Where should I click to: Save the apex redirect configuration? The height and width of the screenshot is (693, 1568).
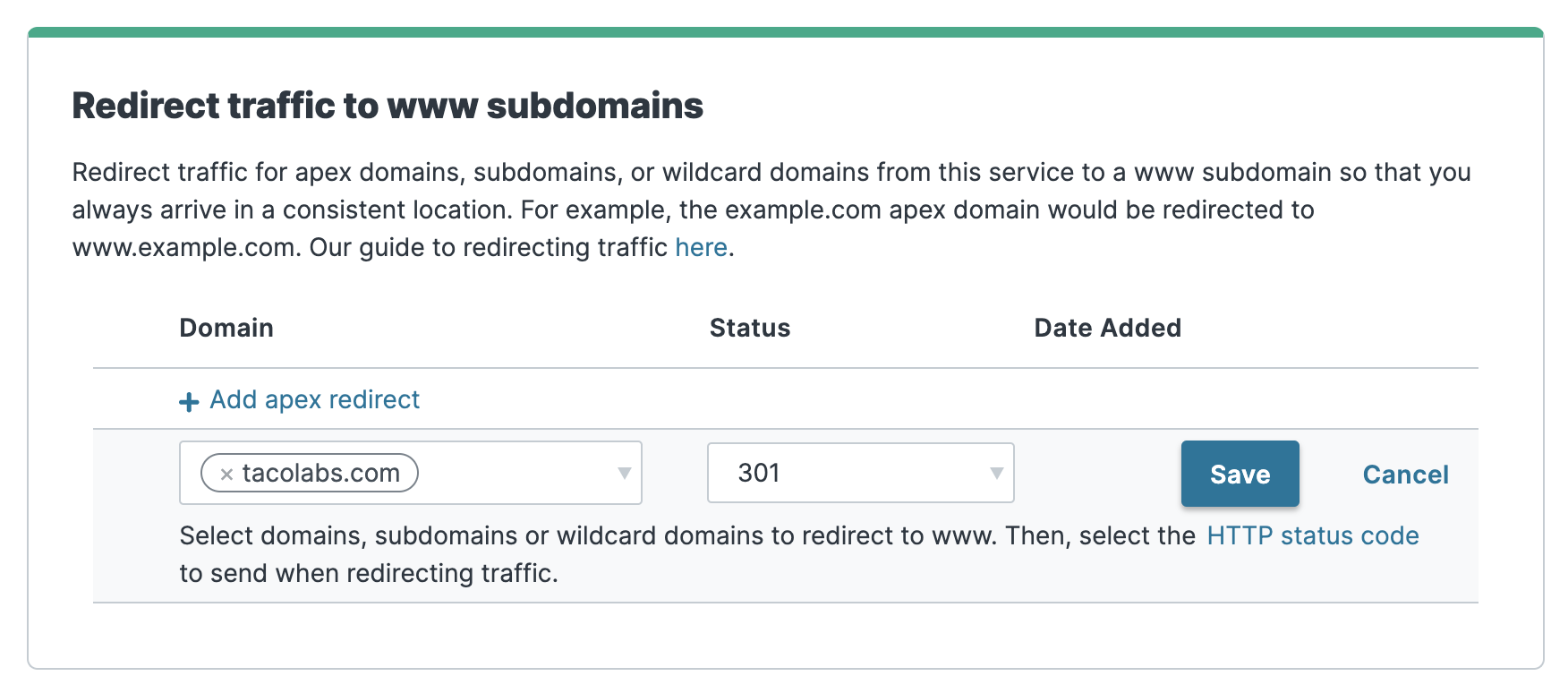pos(1240,474)
